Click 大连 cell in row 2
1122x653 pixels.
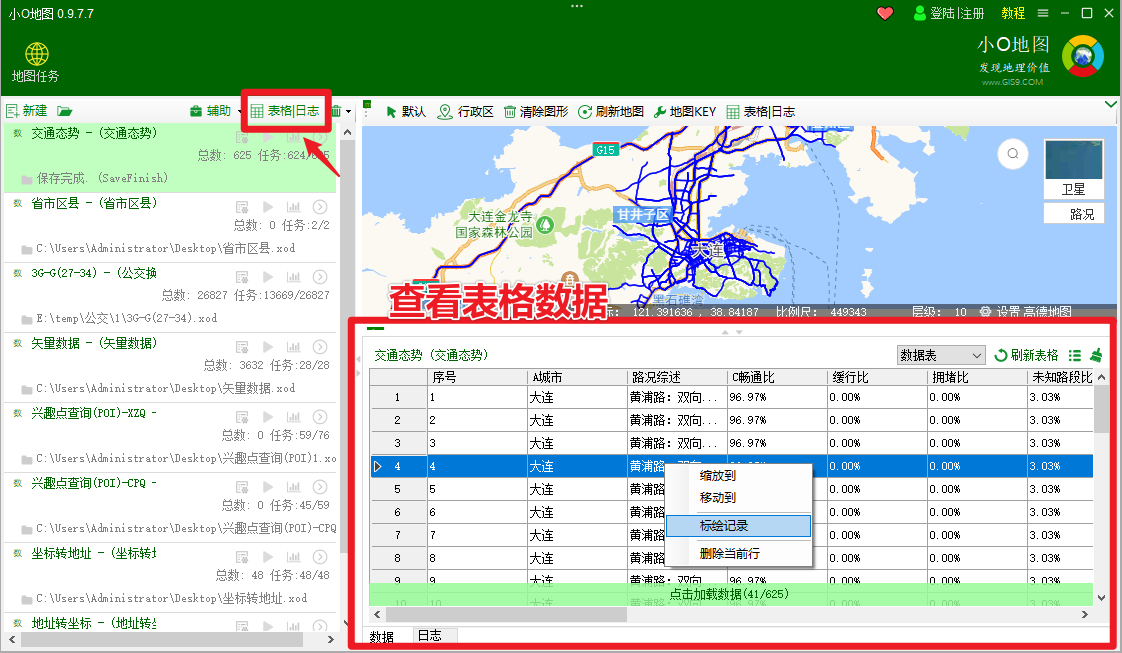click(x=577, y=421)
